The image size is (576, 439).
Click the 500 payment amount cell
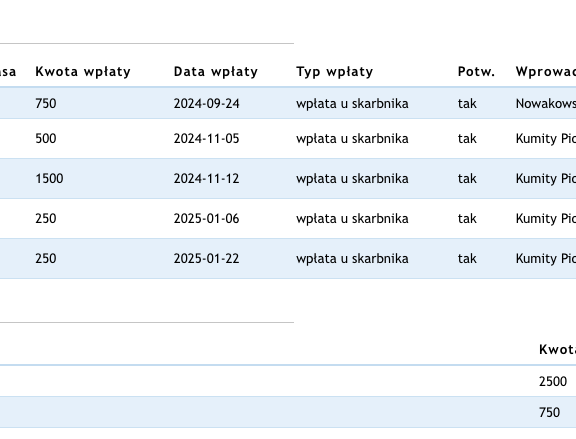(46, 138)
